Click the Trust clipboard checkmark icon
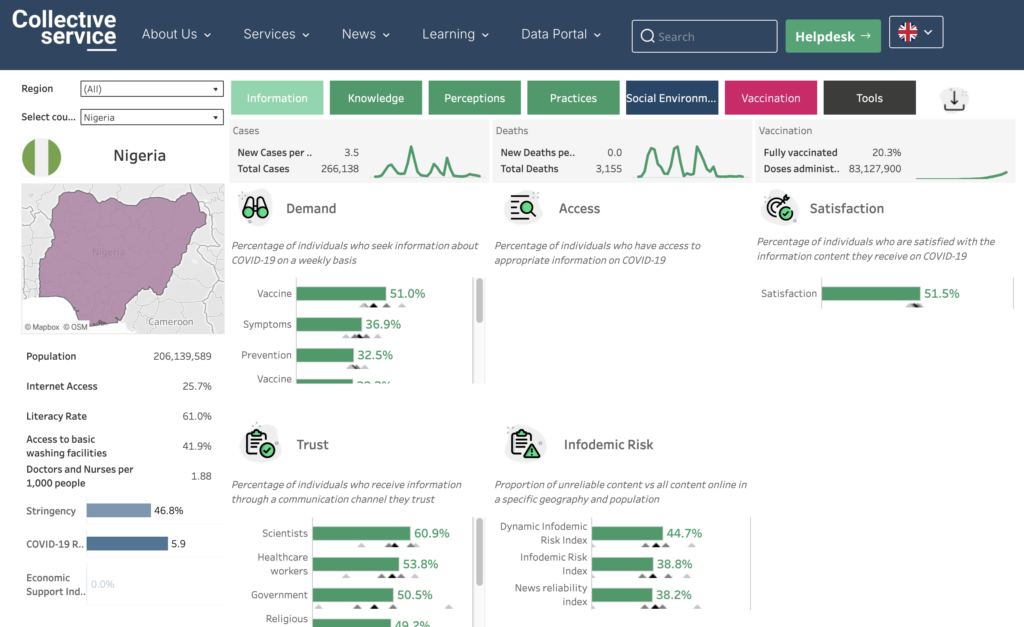Image resolution: width=1024 pixels, height=627 pixels. point(259,443)
